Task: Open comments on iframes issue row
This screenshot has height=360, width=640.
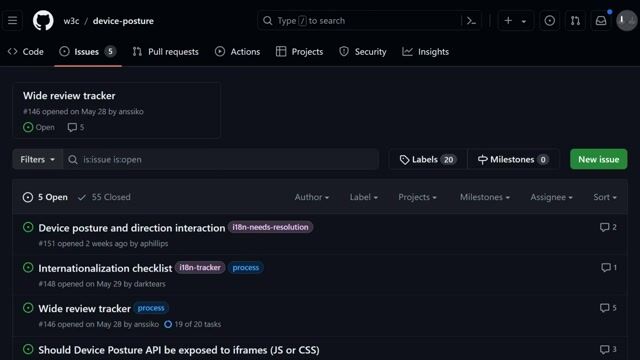Action: point(608,349)
